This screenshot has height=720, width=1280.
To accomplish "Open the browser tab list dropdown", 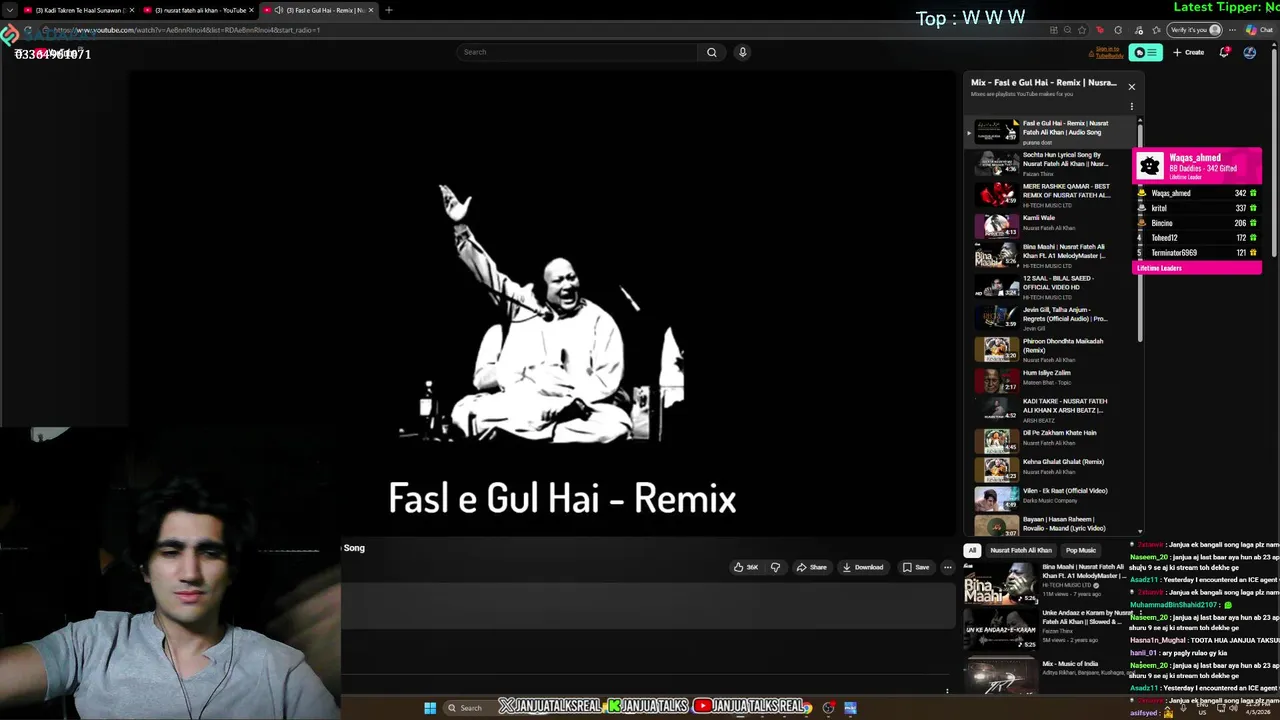I will pos(9,10).
